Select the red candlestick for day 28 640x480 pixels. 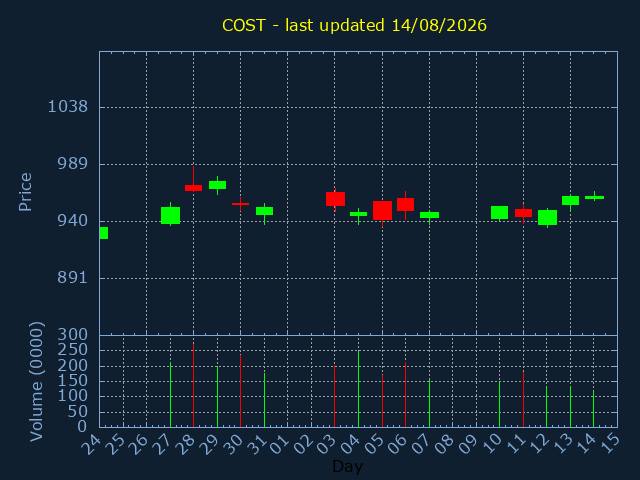[x=193, y=188]
